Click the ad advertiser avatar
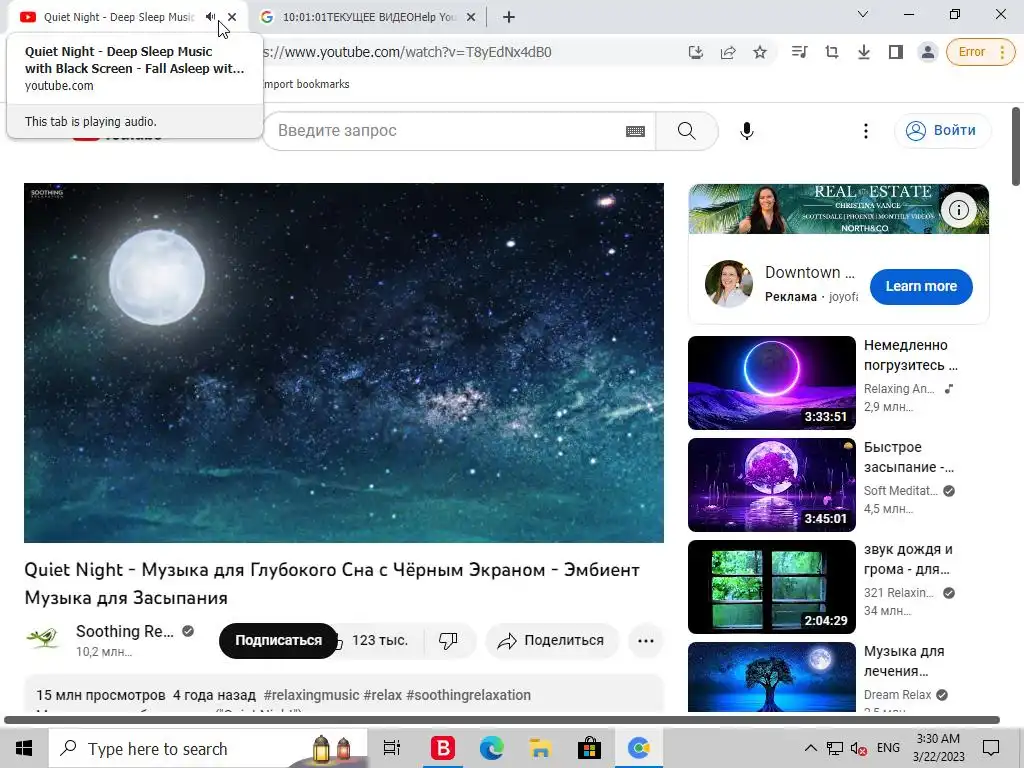The height and width of the screenshot is (768, 1024). [x=729, y=283]
